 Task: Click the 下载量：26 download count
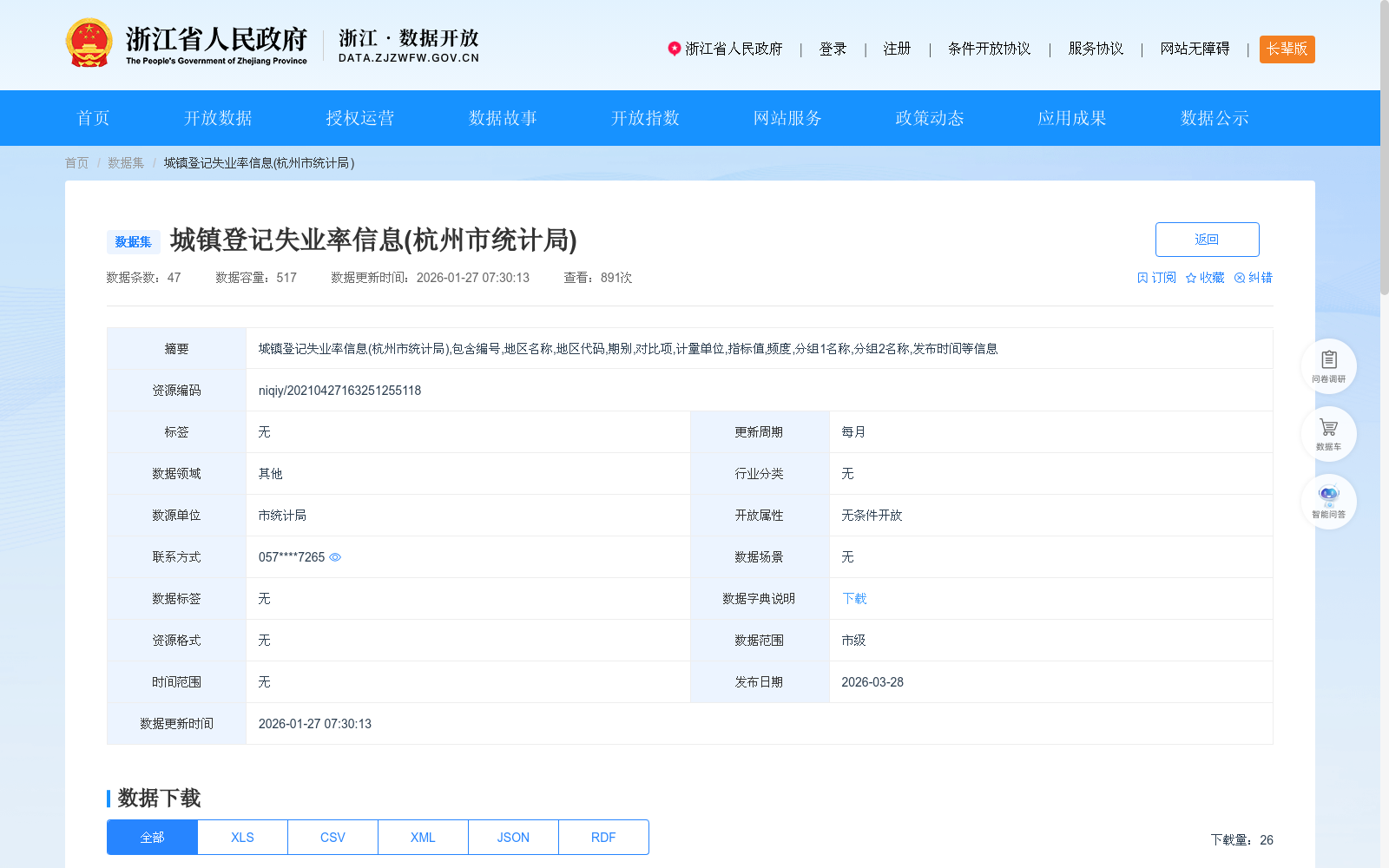tap(1241, 840)
